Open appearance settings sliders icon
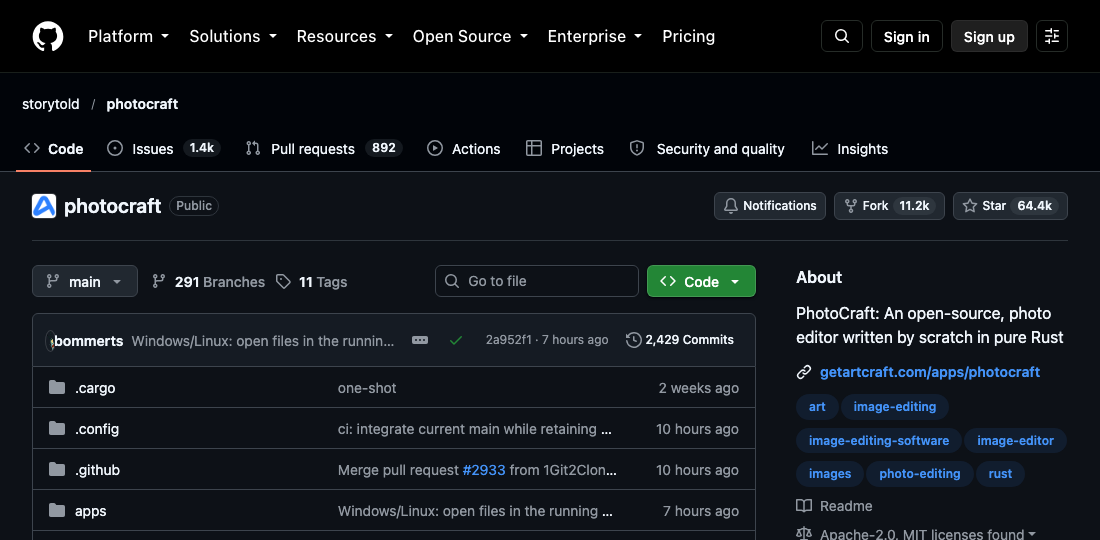The width and height of the screenshot is (1100, 540). pos(1052,36)
